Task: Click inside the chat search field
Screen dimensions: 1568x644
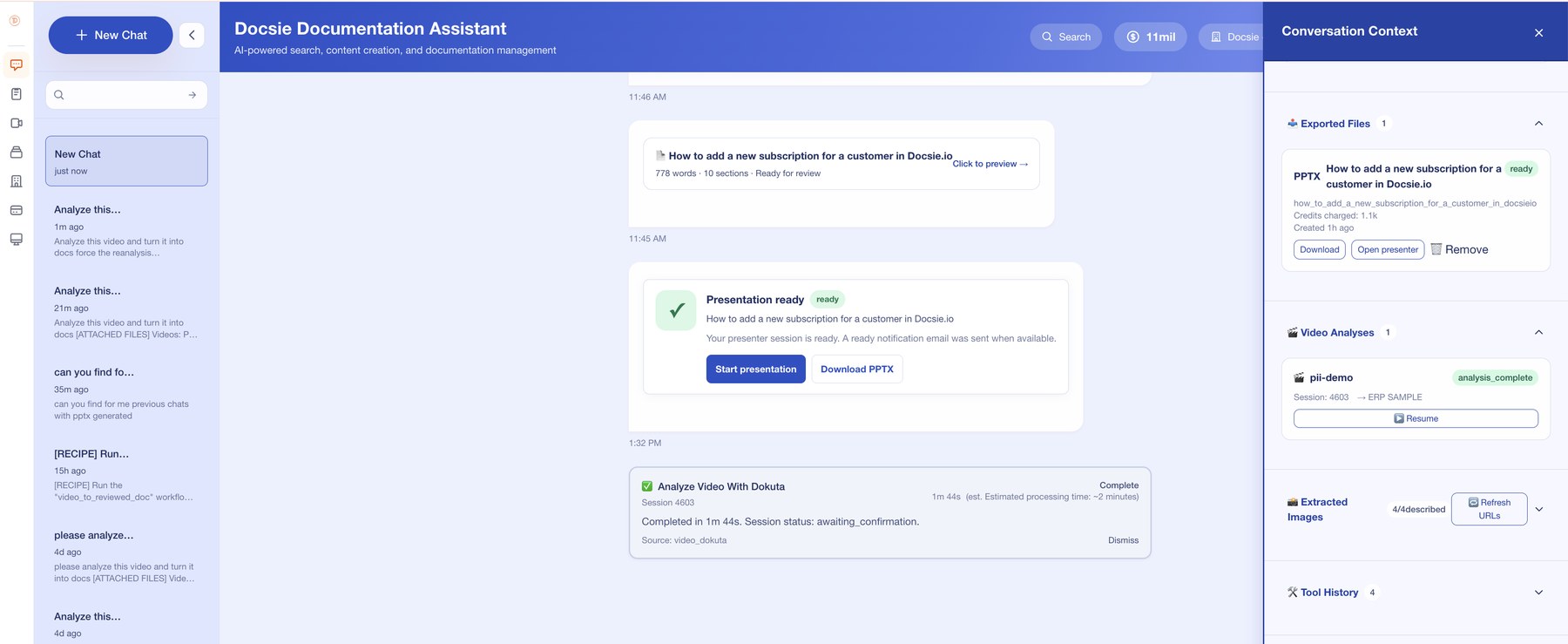Action: pos(126,95)
